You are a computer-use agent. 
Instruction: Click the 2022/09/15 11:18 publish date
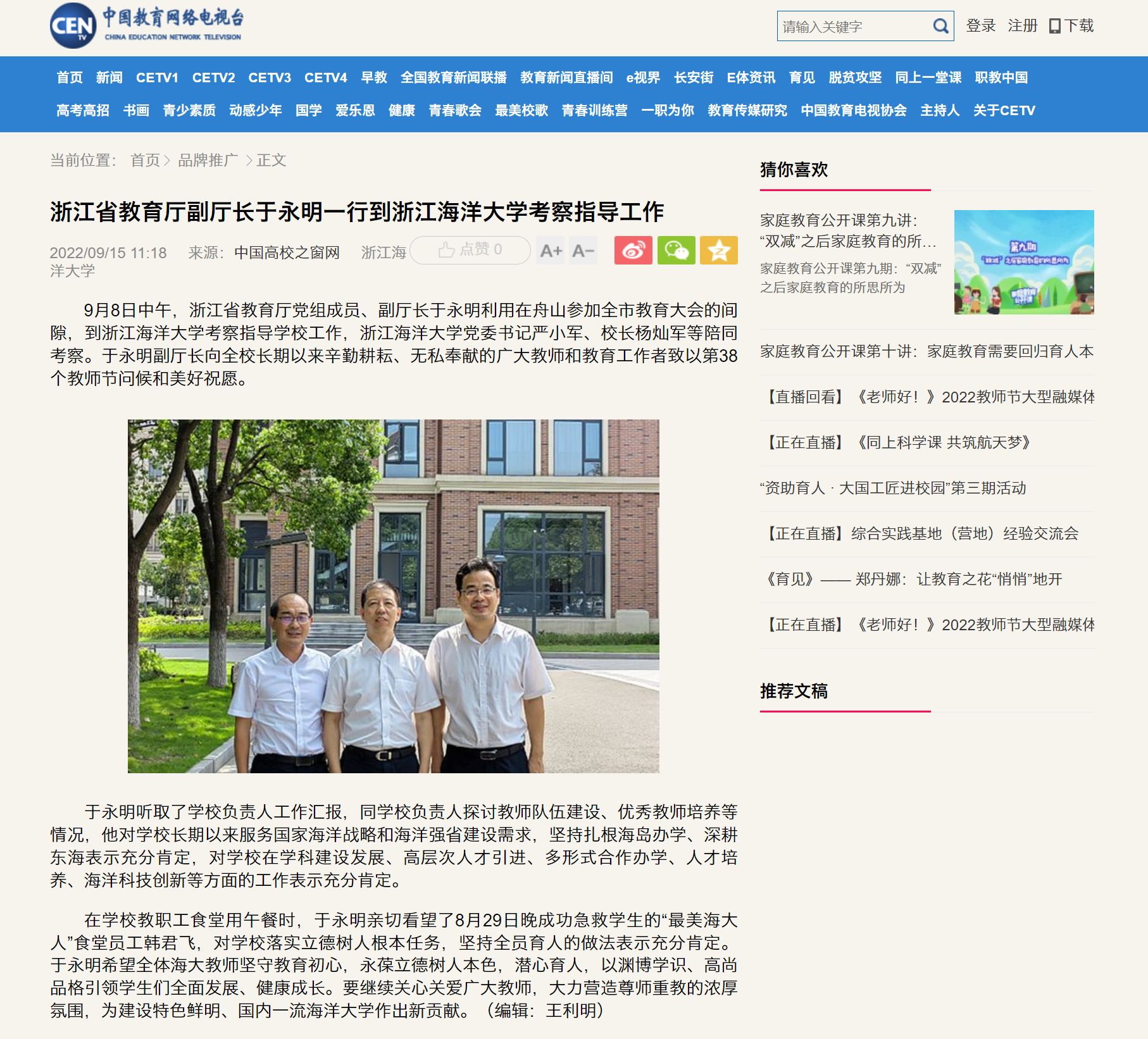tap(108, 252)
